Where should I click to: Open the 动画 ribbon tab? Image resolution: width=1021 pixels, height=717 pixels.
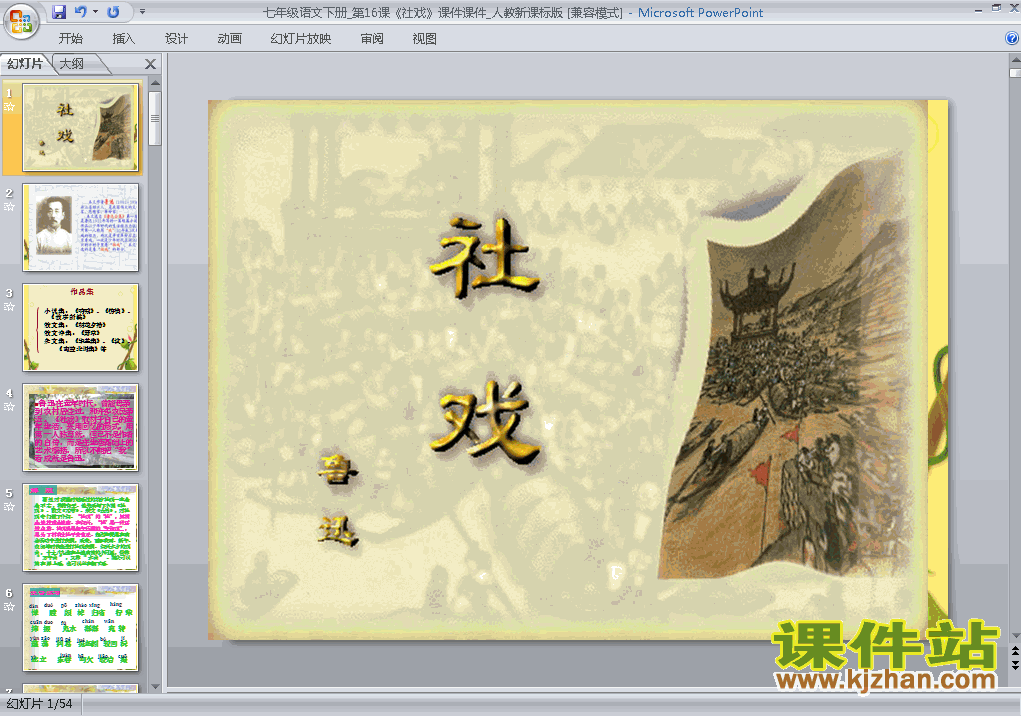(229, 39)
